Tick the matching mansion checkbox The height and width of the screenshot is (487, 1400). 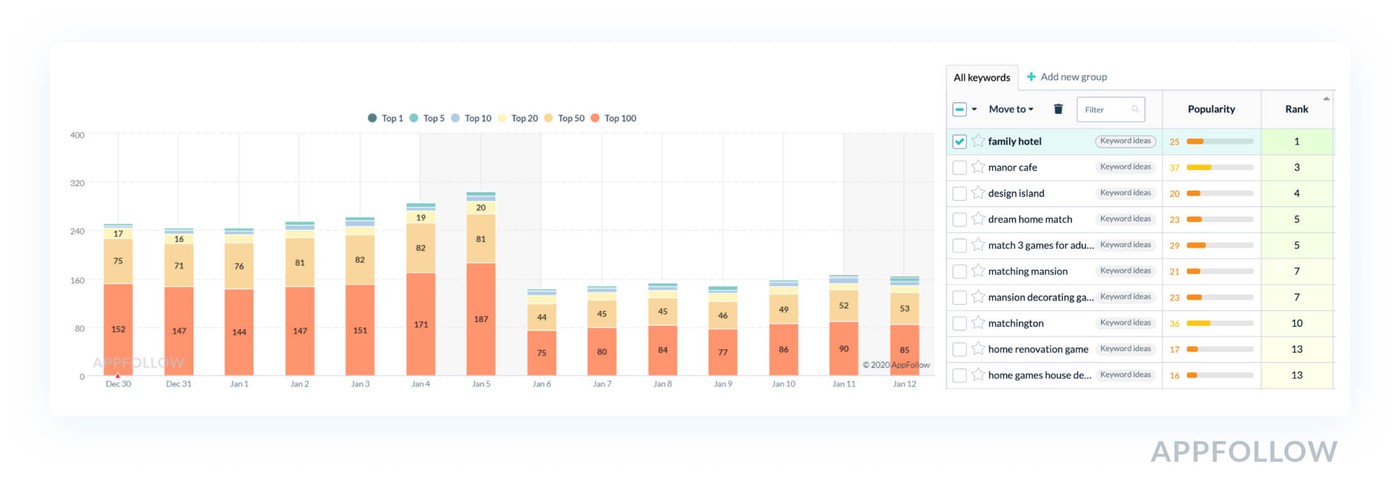click(x=960, y=271)
